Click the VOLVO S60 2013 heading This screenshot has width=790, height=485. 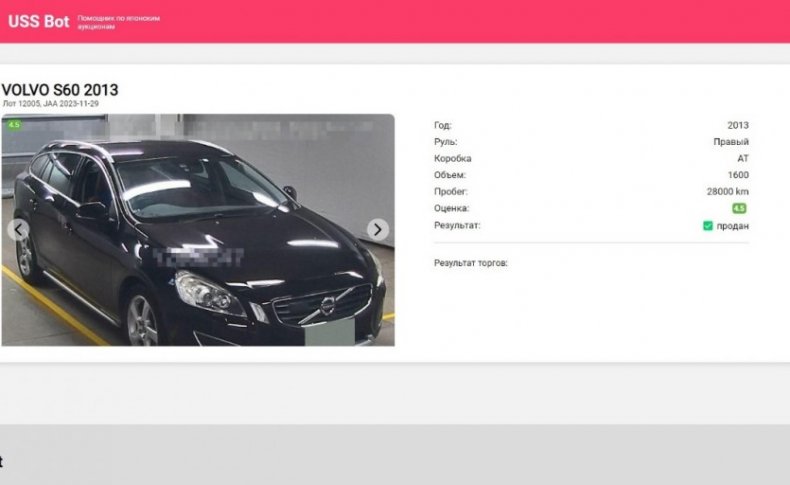60,90
